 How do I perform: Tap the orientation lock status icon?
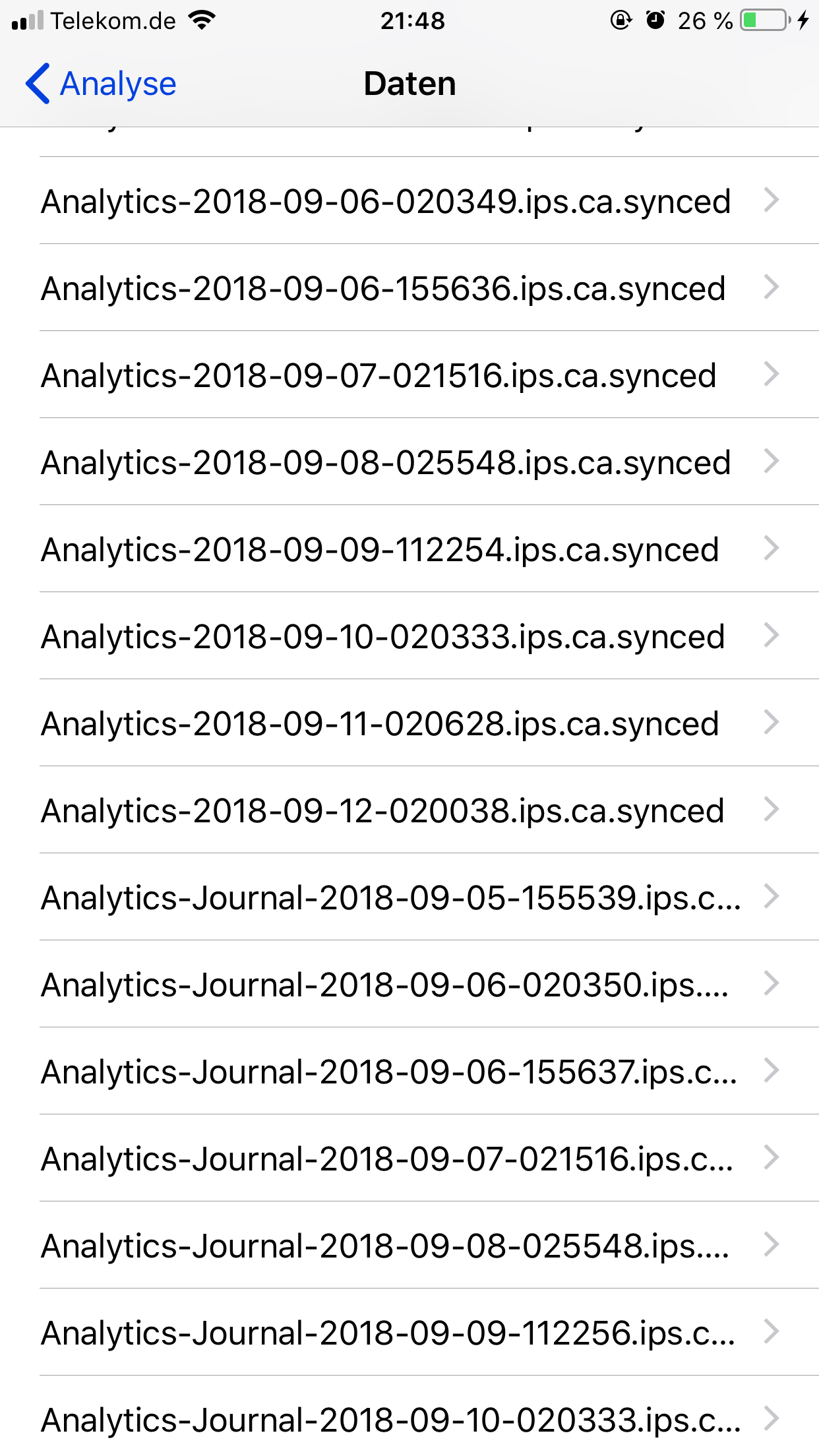coord(621,20)
